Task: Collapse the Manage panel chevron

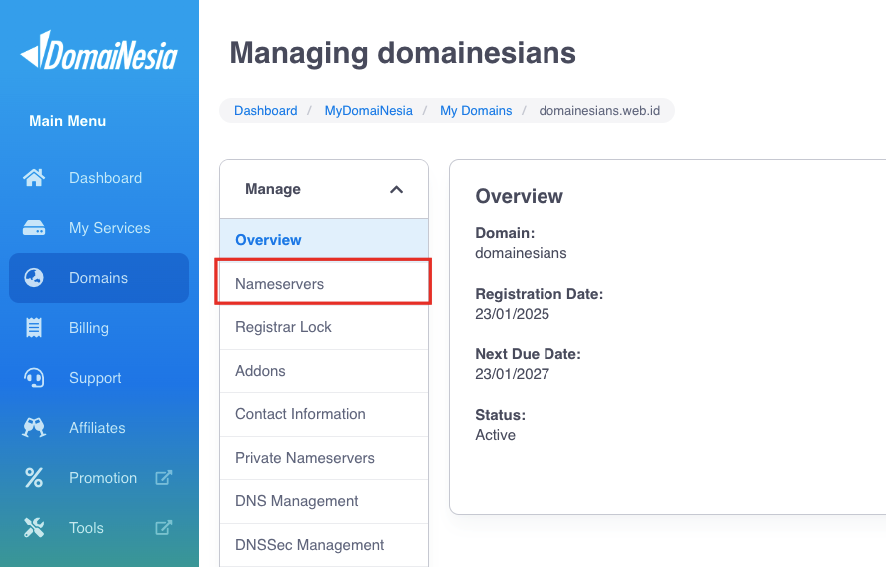Action: (x=397, y=189)
